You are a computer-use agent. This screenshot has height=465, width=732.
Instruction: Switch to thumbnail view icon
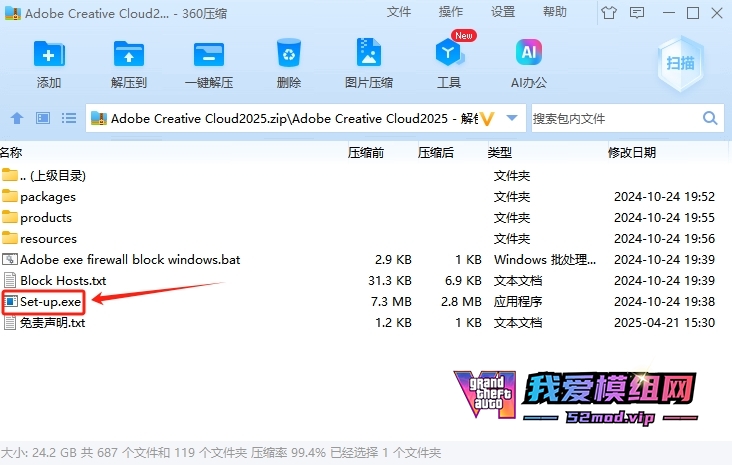coord(43,118)
